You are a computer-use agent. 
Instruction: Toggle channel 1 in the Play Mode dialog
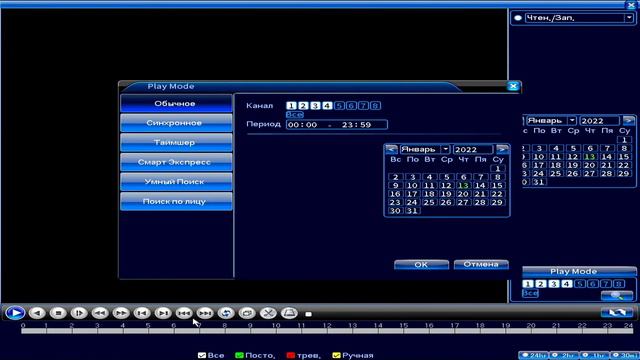tap(291, 106)
